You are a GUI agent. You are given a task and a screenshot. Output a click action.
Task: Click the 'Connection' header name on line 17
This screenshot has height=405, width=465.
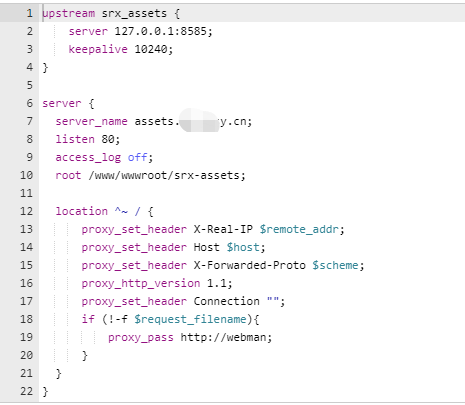tap(227, 301)
